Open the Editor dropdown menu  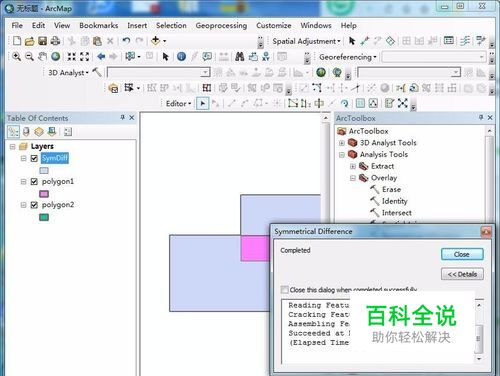pyautogui.click(x=178, y=104)
